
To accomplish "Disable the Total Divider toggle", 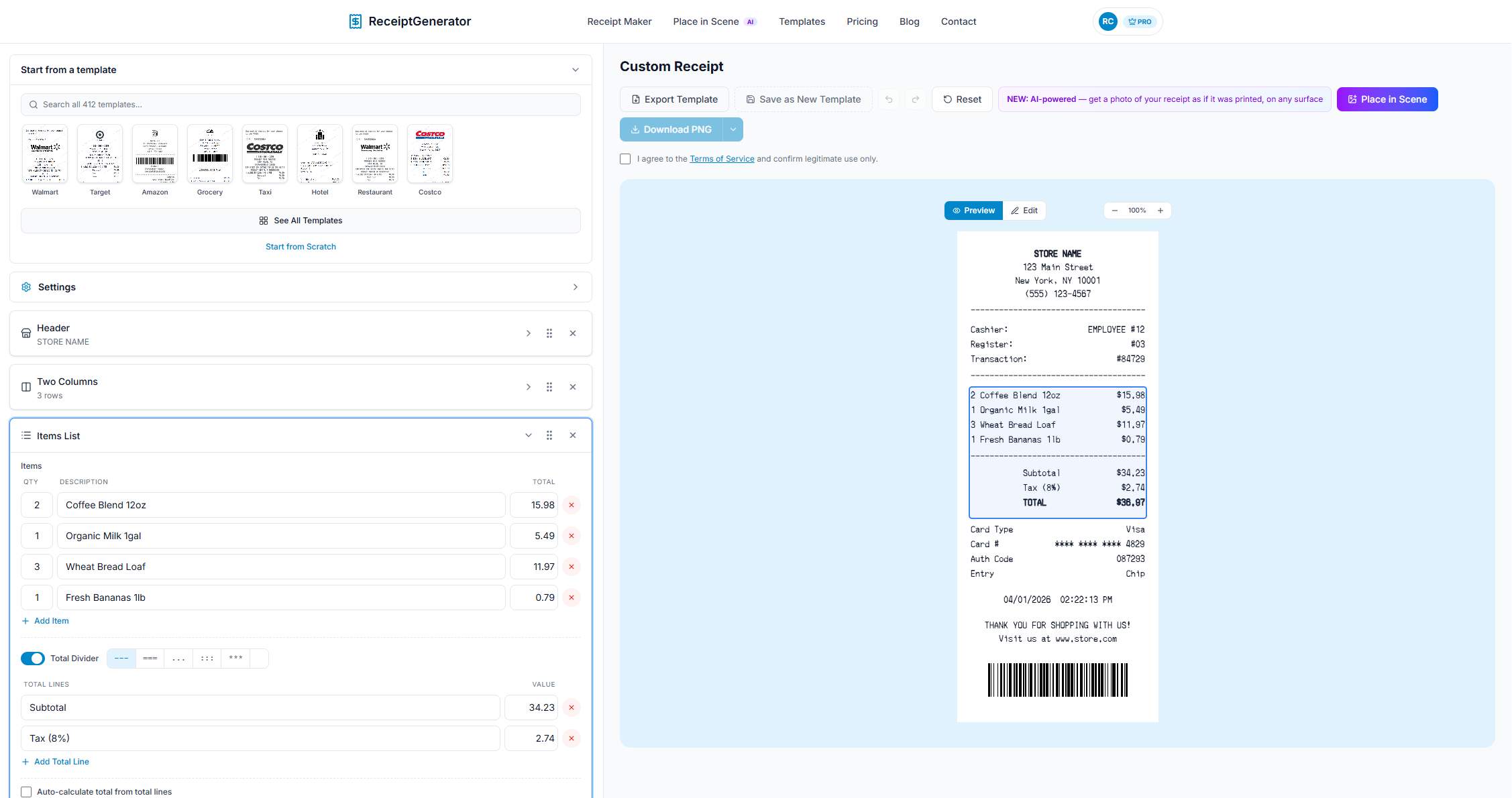I will 32,658.
